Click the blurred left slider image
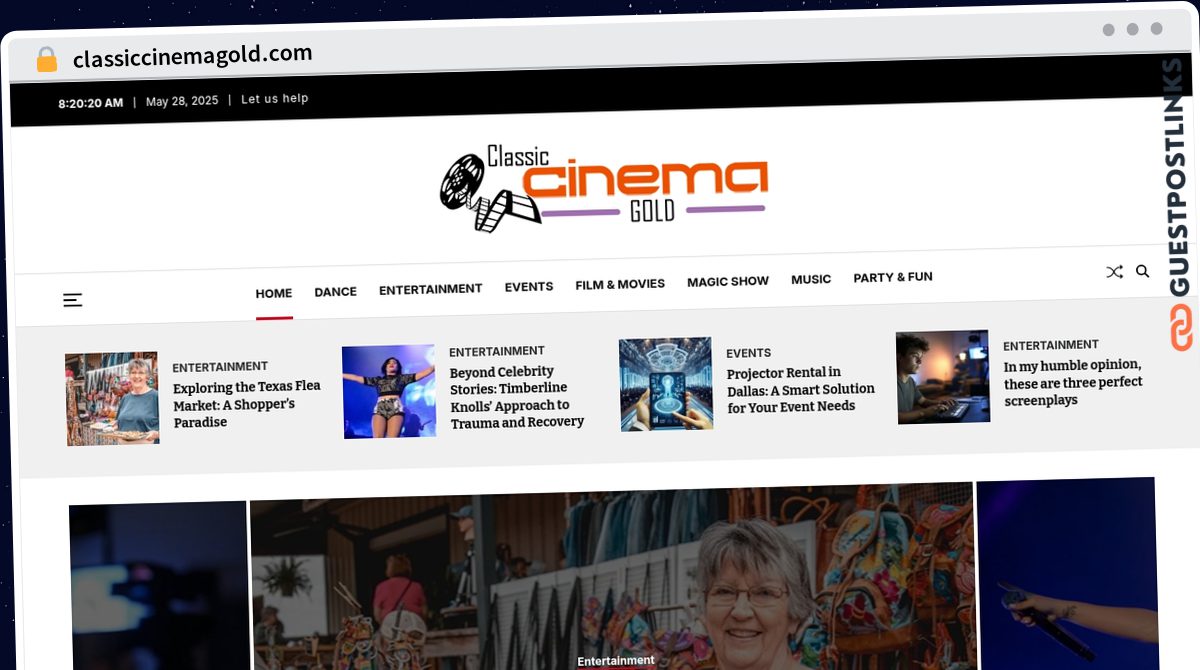Viewport: 1200px width, 670px height. (158, 585)
